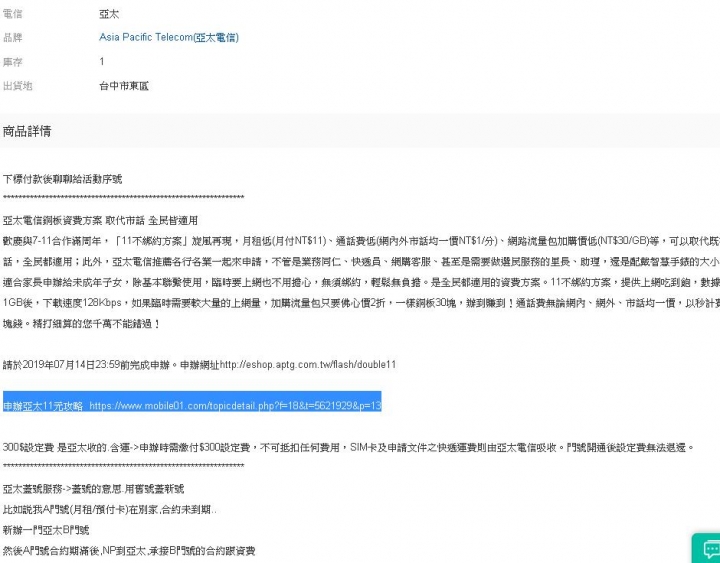
Task: Click the line 塊錢。精打細算的您千萬不能錯過！
Action: [x=81, y=324]
